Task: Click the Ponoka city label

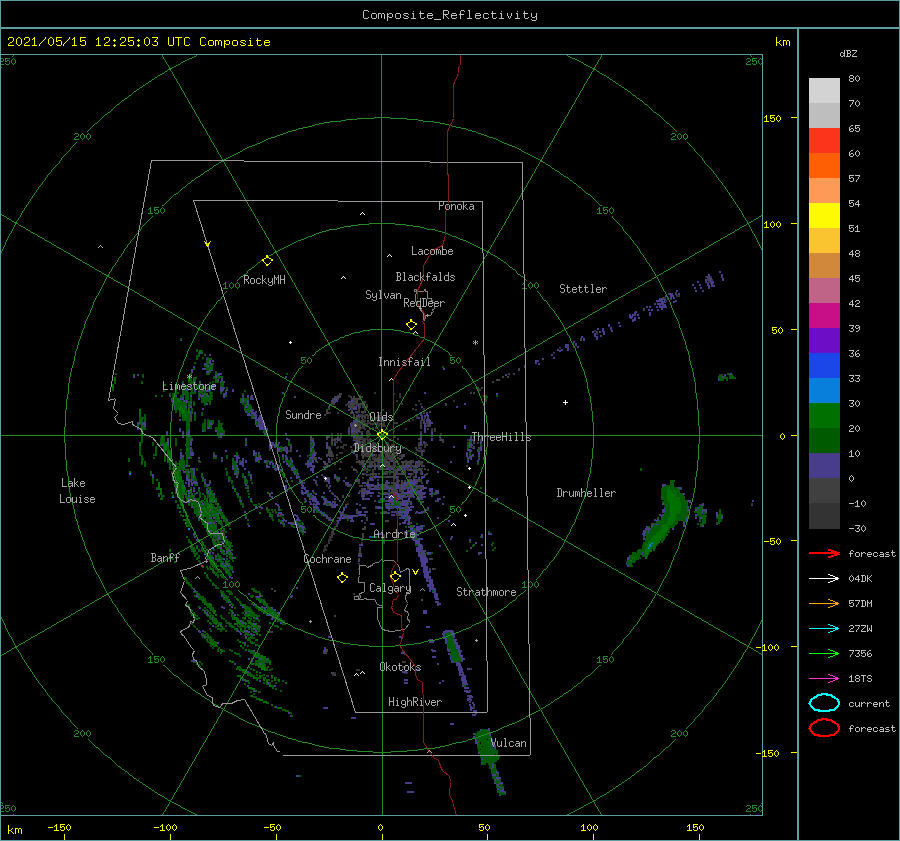Action: pos(456,206)
